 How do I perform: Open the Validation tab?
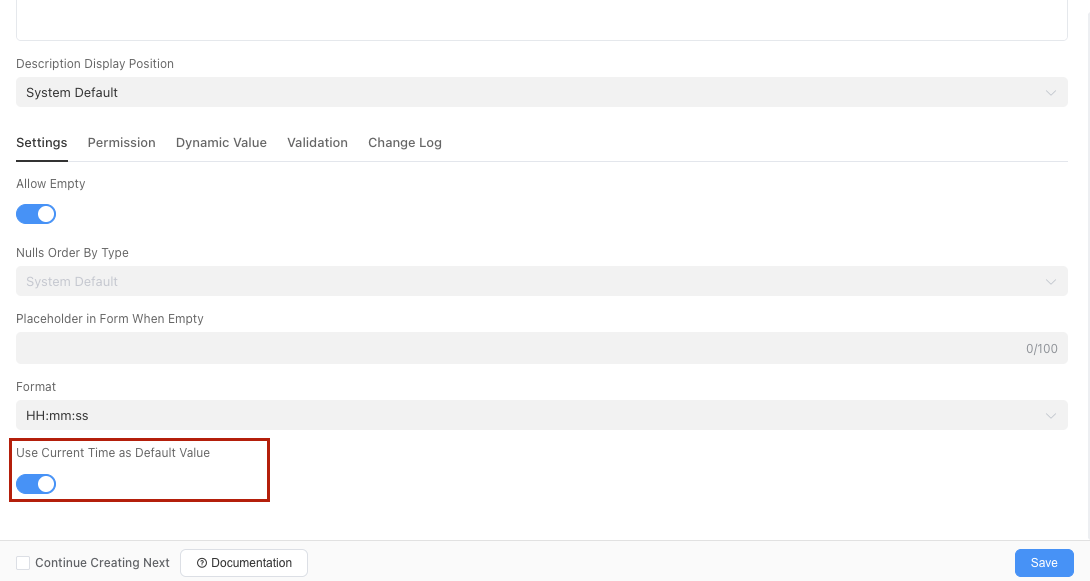click(317, 142)
